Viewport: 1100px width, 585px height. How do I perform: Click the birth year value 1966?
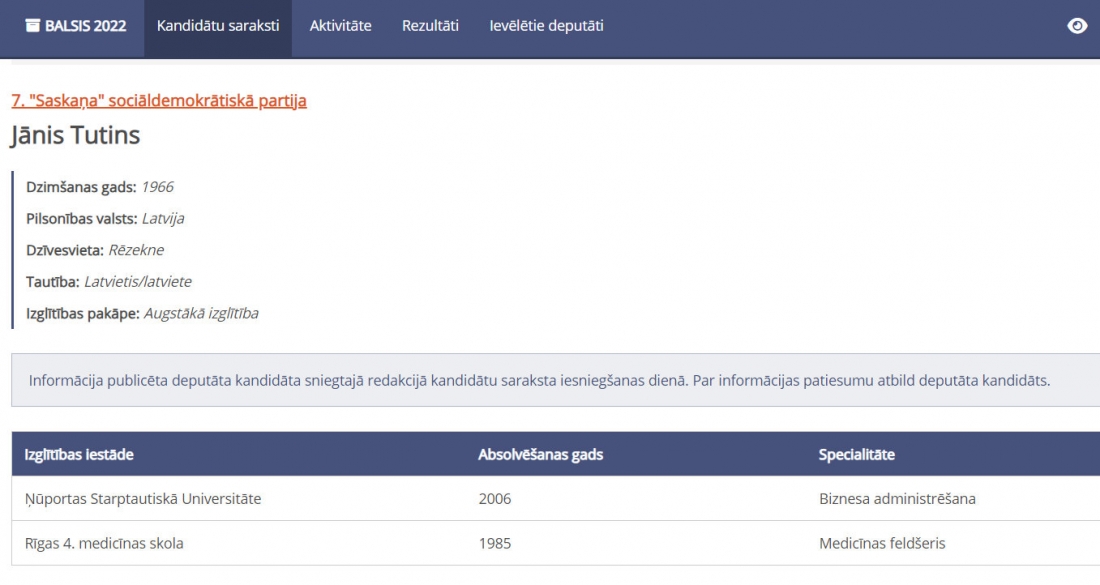click(157, 187)
